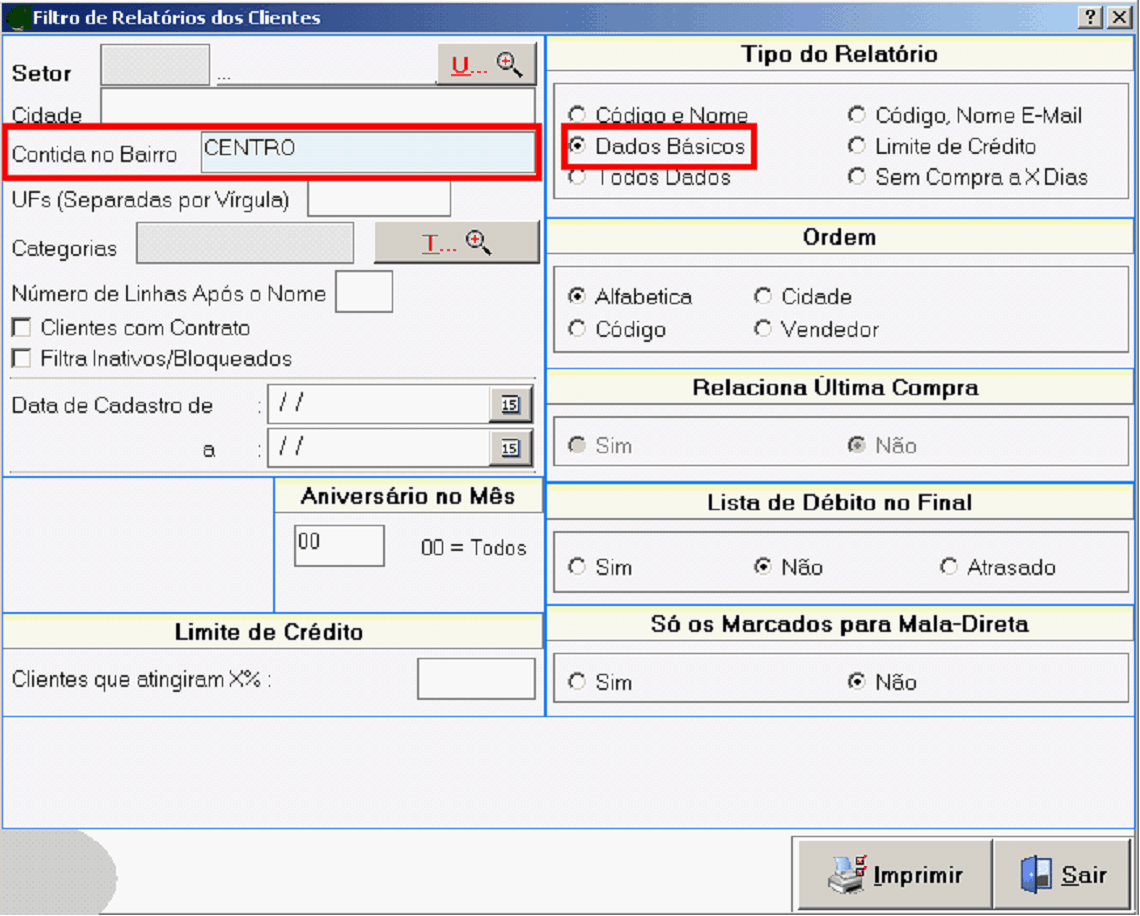Select Atrasado in Lista de Débito
This screenshot has width=1140, height=916.
click(x=949, y=567)
